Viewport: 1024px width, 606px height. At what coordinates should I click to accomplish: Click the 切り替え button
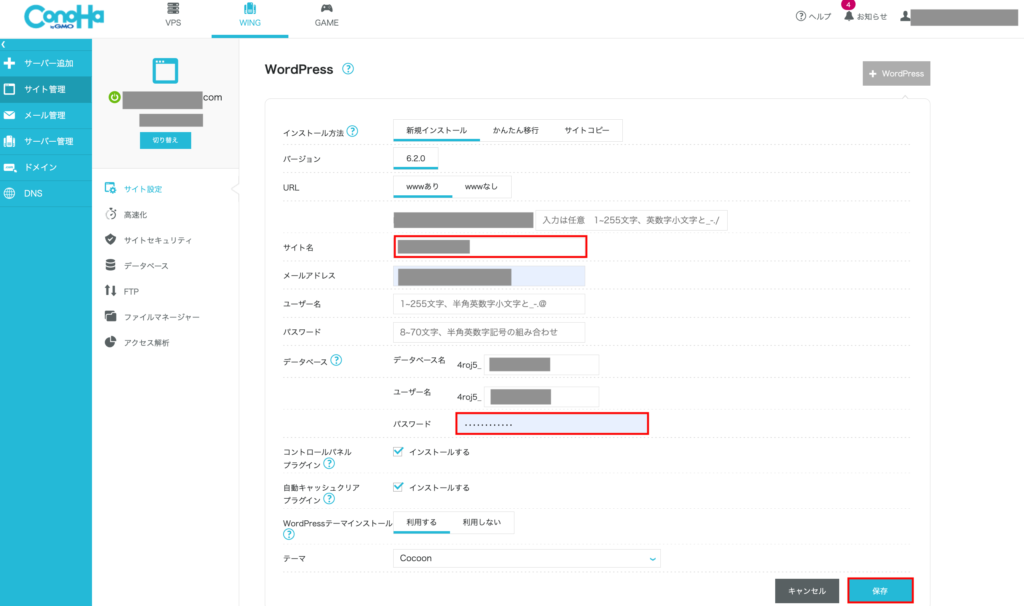click(x=165, y=140)
